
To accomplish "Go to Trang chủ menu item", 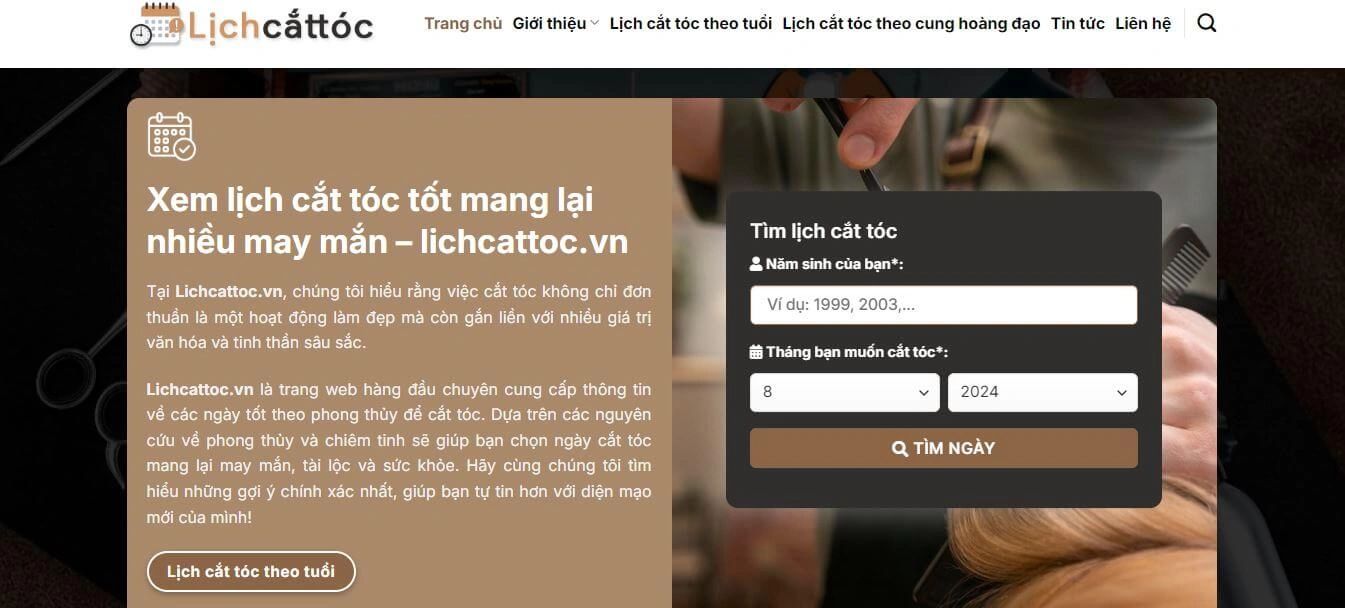I will click(x=463, y=23).
